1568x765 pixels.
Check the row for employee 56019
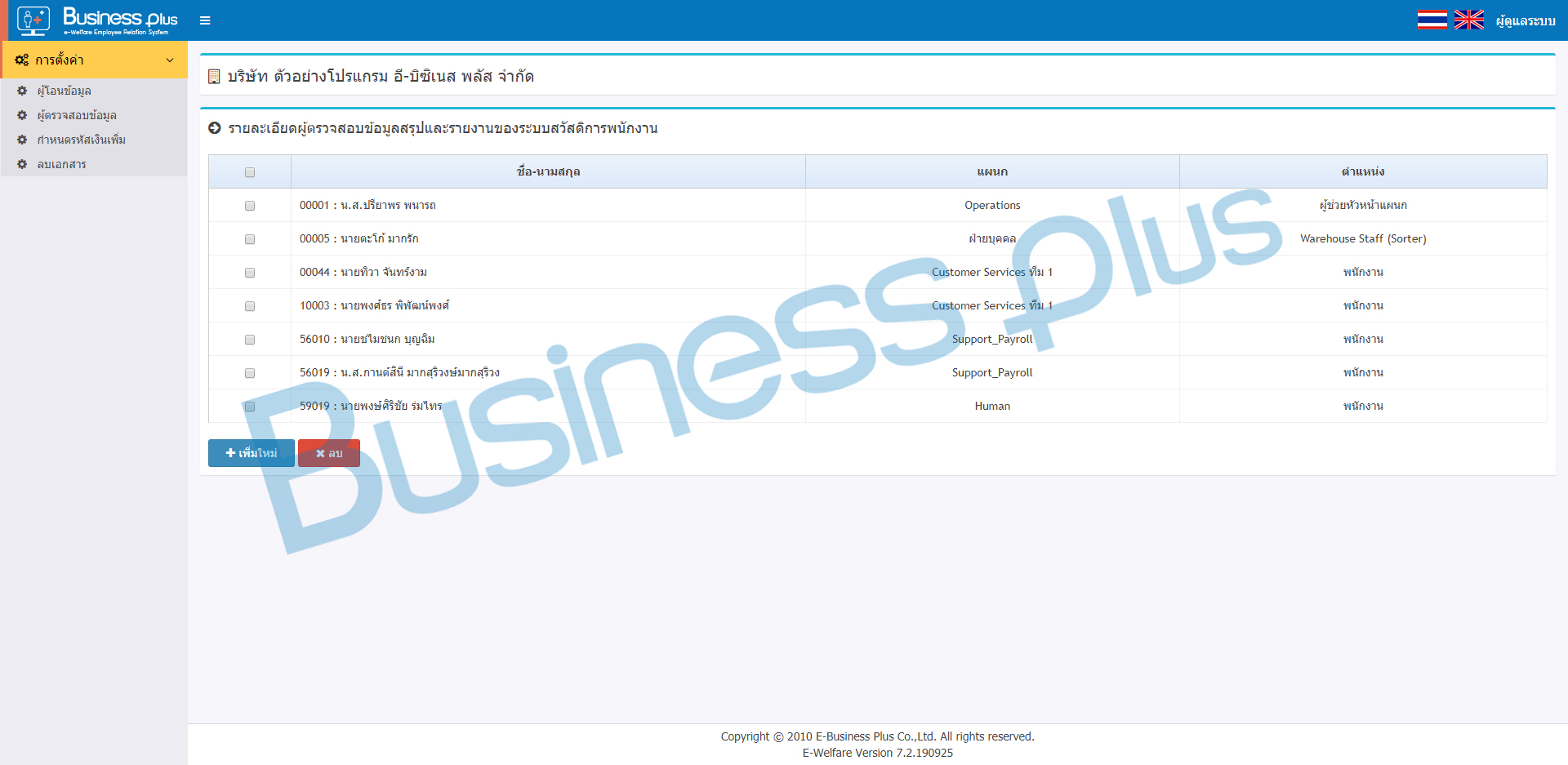pos(250,373)
